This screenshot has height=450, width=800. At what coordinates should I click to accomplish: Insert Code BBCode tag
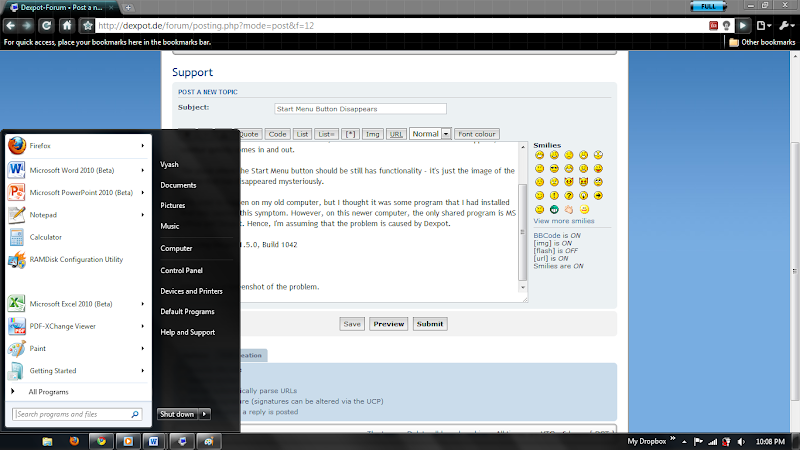coord(277,134)
